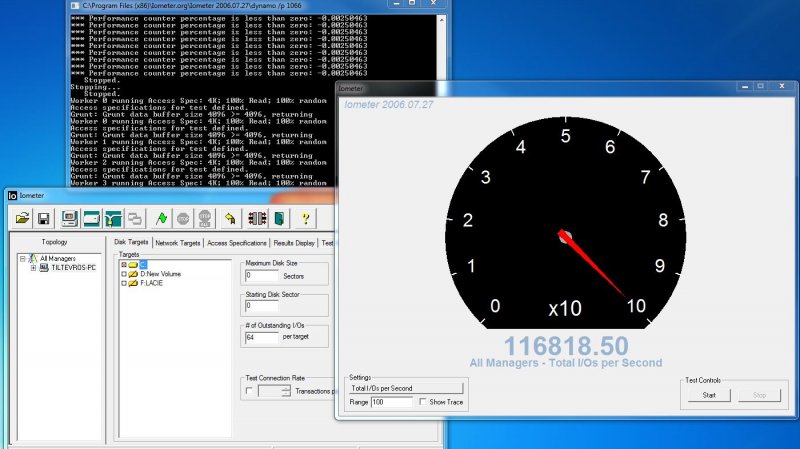Screen dimensions: 800x449
Task: Switch to the Network Targets tab
Action: [x=178, y=243]
